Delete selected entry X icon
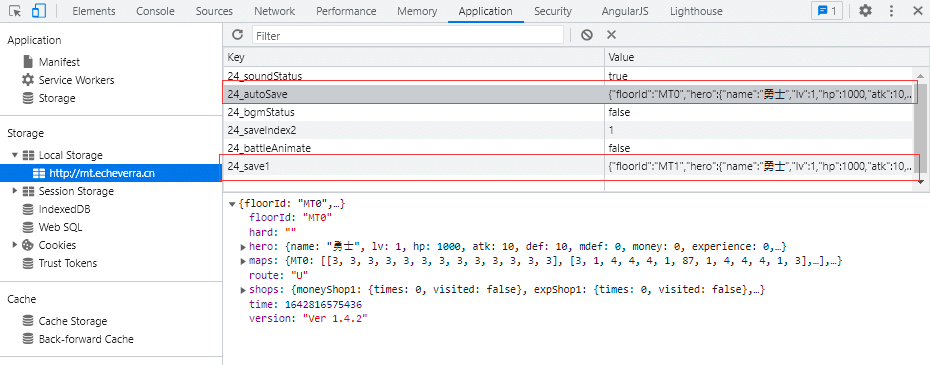 point(611,35)
